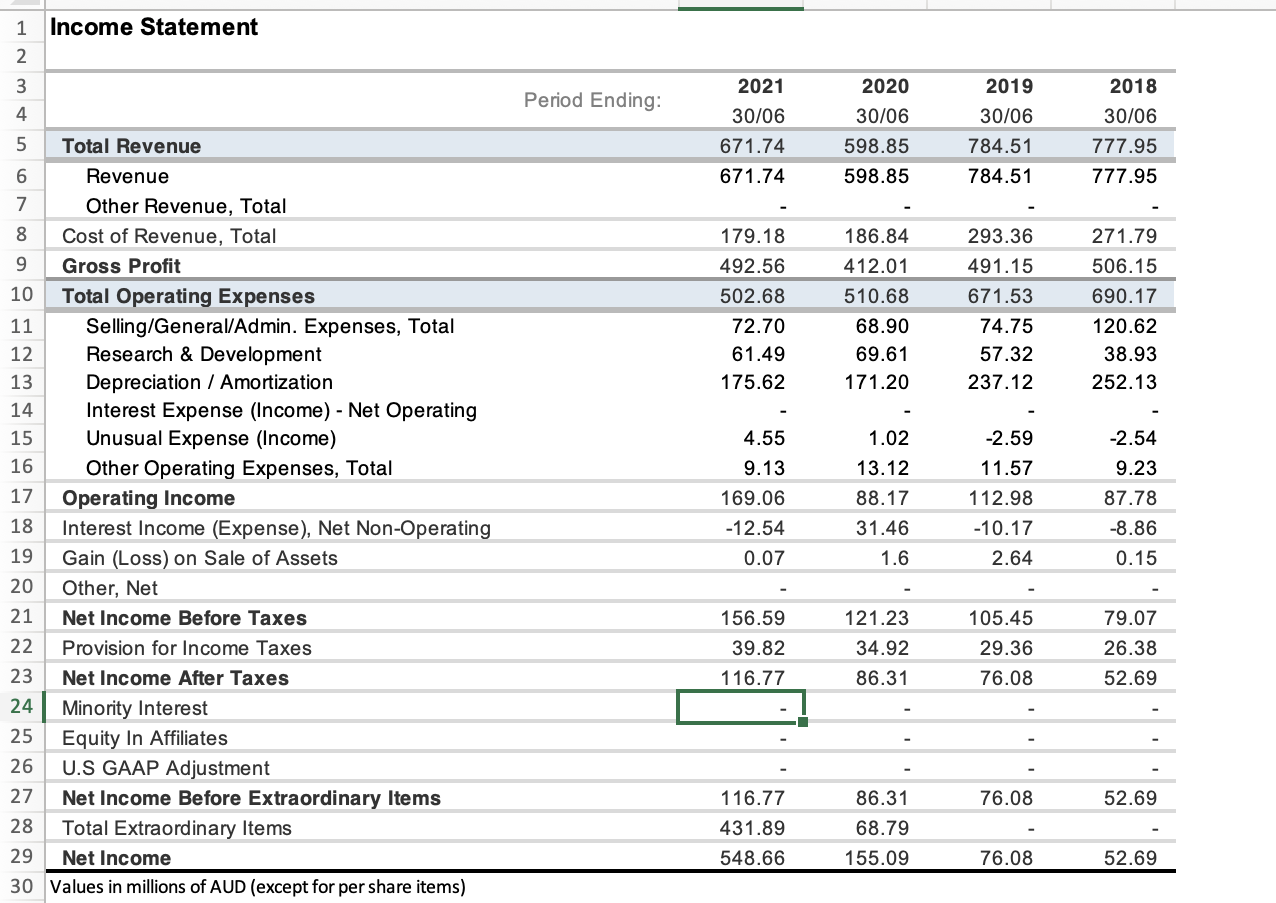Click the Research & Development label cell
The width and height of the screenshot is (1276, 903).
click(x=204, y=354)
